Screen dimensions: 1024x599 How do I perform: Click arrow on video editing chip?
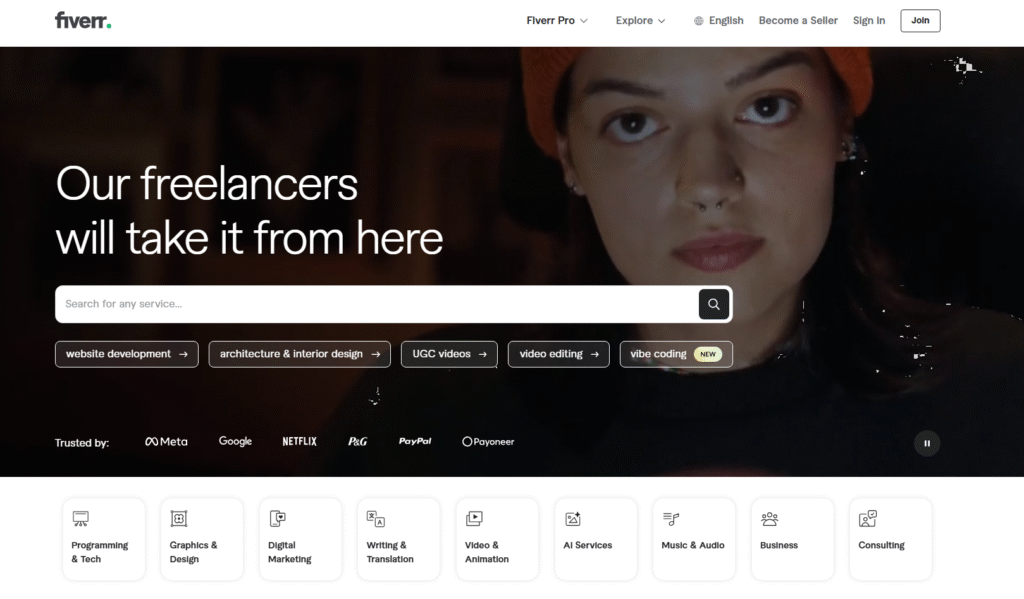594,354
